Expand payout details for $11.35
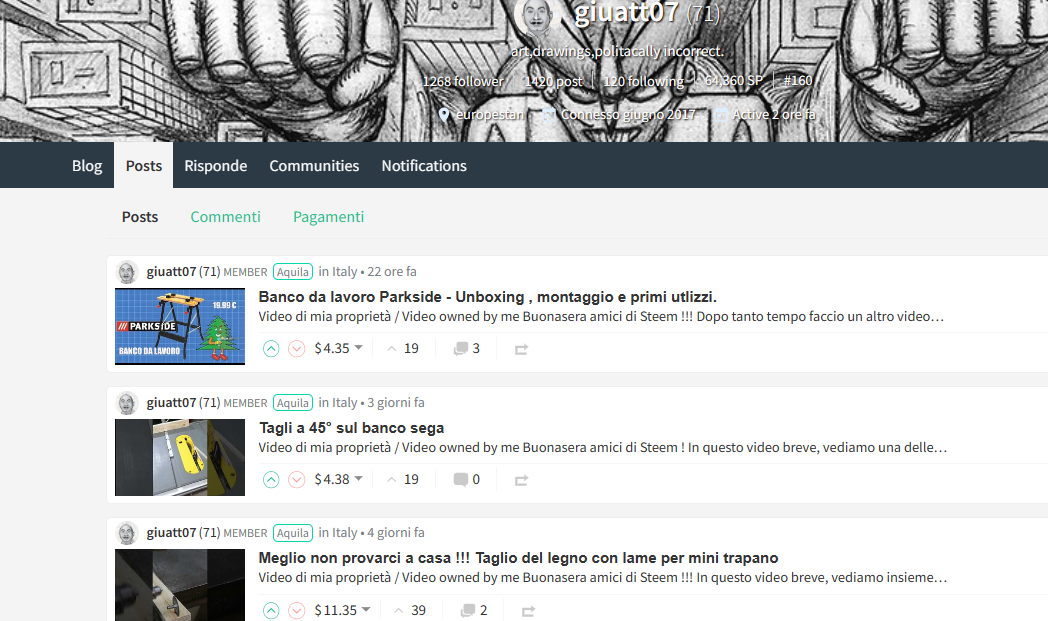The width and height of the screenshot is (1048, 621). point(342,610)
